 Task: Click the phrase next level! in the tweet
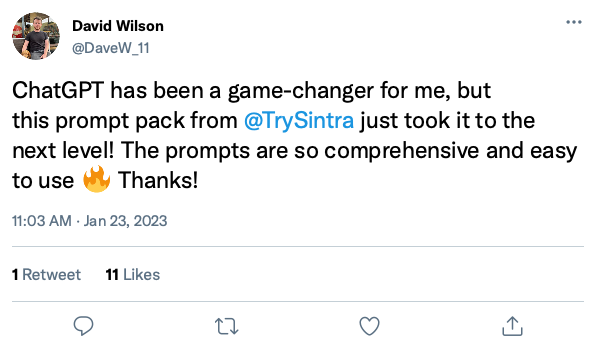coord(63,150)
